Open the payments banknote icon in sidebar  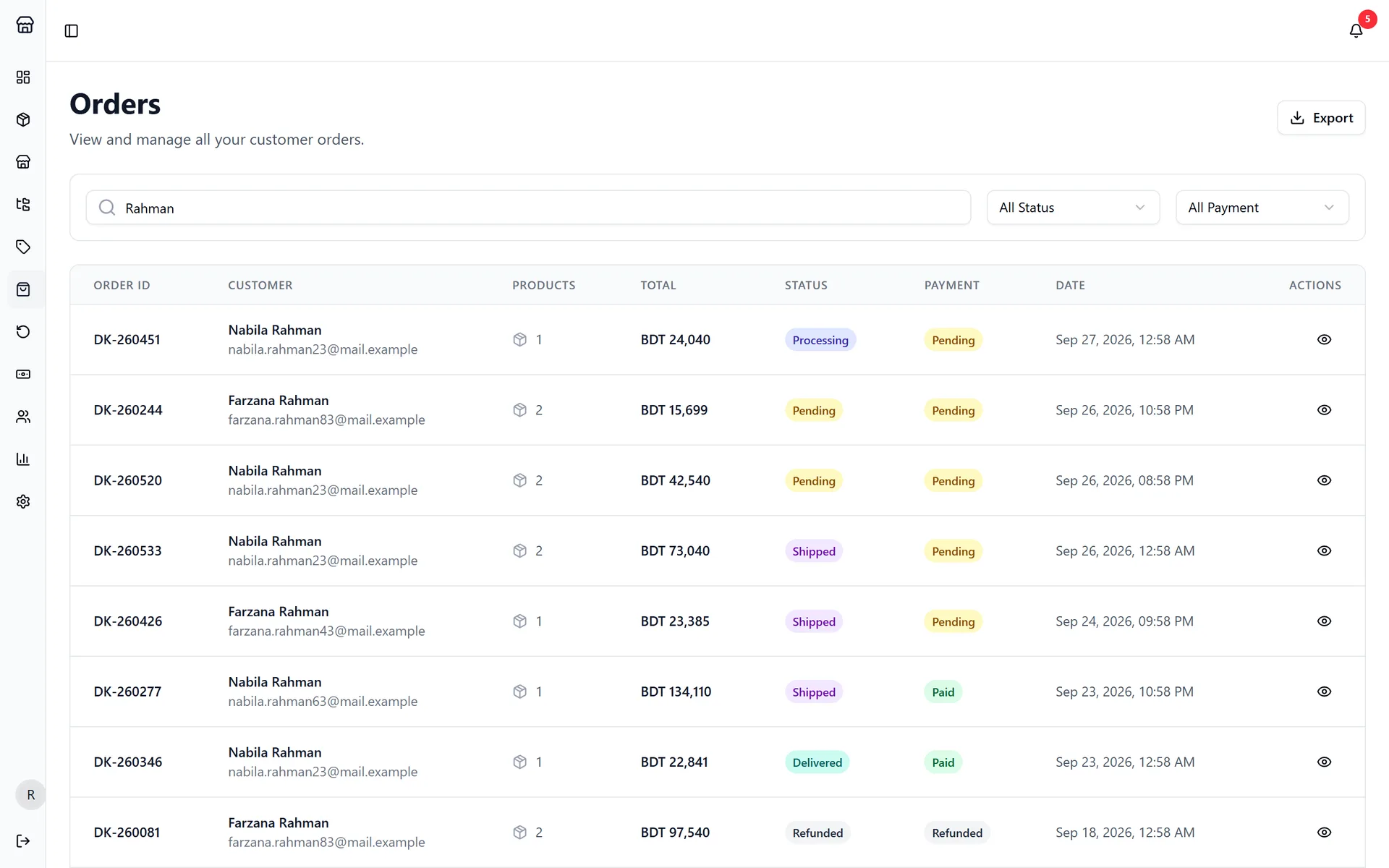[x=23, y=374]
